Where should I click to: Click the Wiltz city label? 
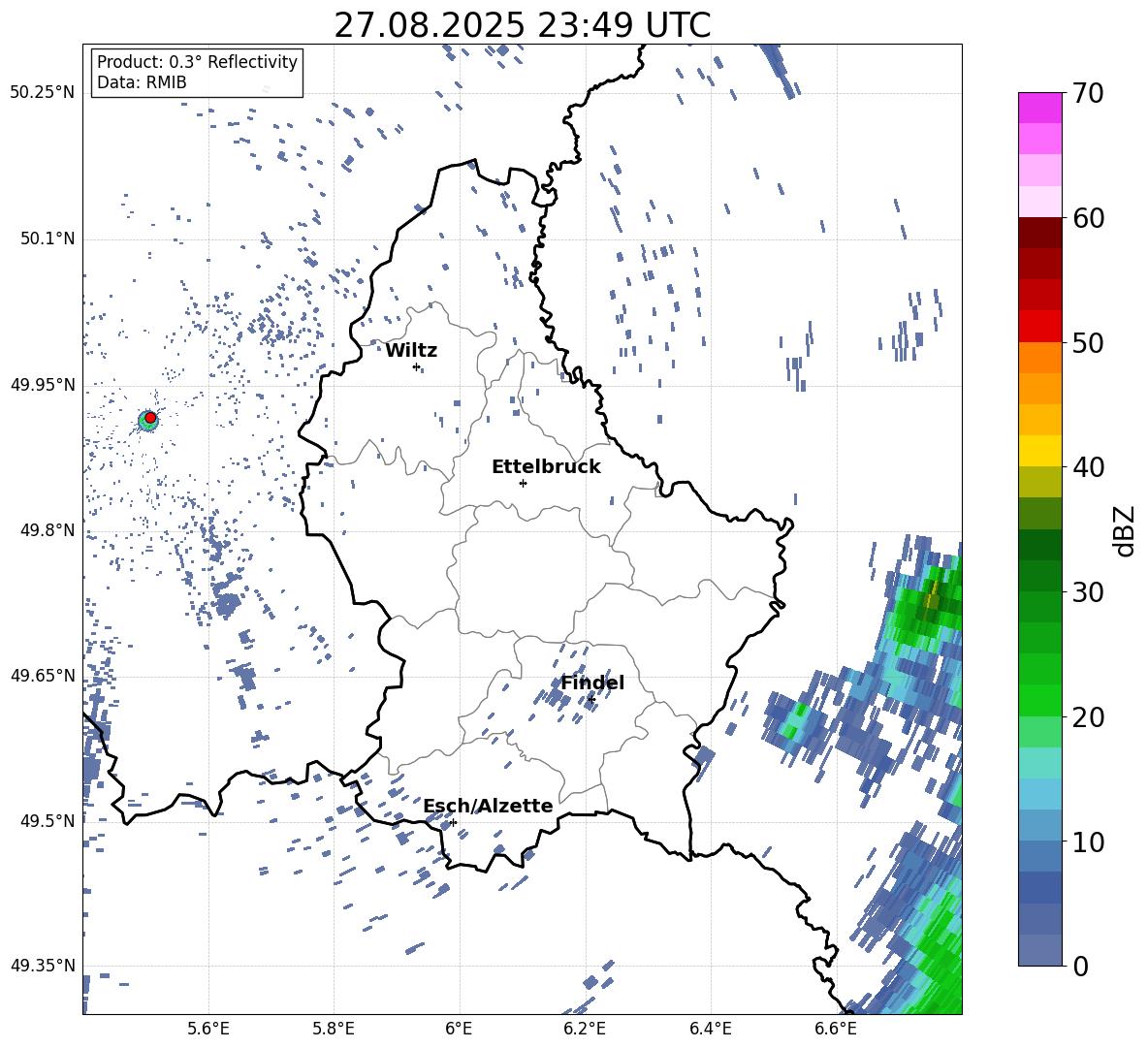(411, 351)
